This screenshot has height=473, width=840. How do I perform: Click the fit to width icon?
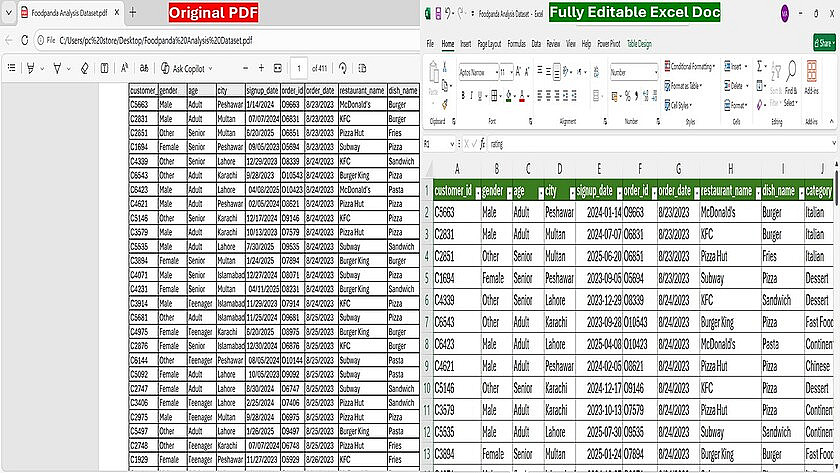tap(278, 68)
